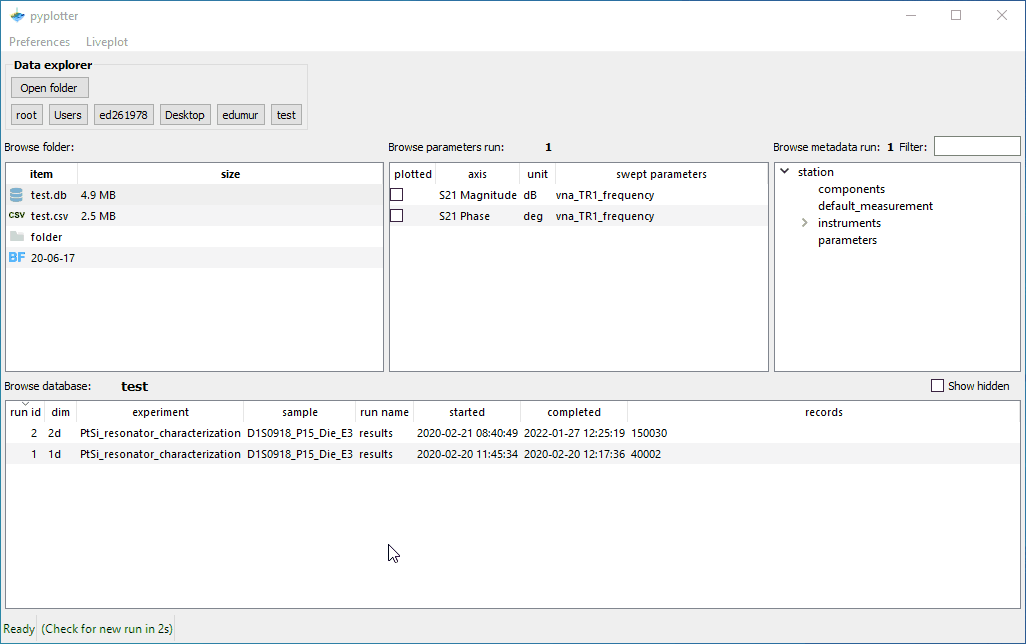Select the 20-06-17 entry
This screenshot has height=644, width=1026.
53,258
